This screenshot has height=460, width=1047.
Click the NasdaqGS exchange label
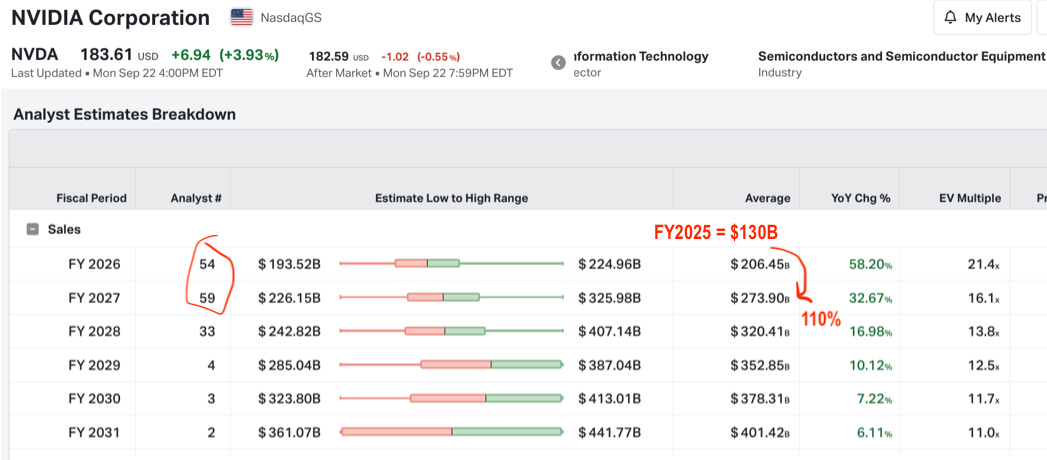[x=291, y=17]
